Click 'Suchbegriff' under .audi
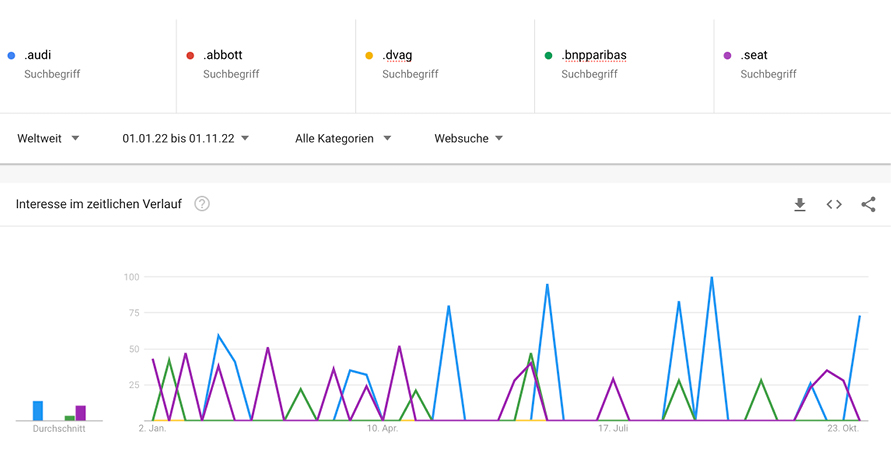The image size is (891, 452). [52, 74]
